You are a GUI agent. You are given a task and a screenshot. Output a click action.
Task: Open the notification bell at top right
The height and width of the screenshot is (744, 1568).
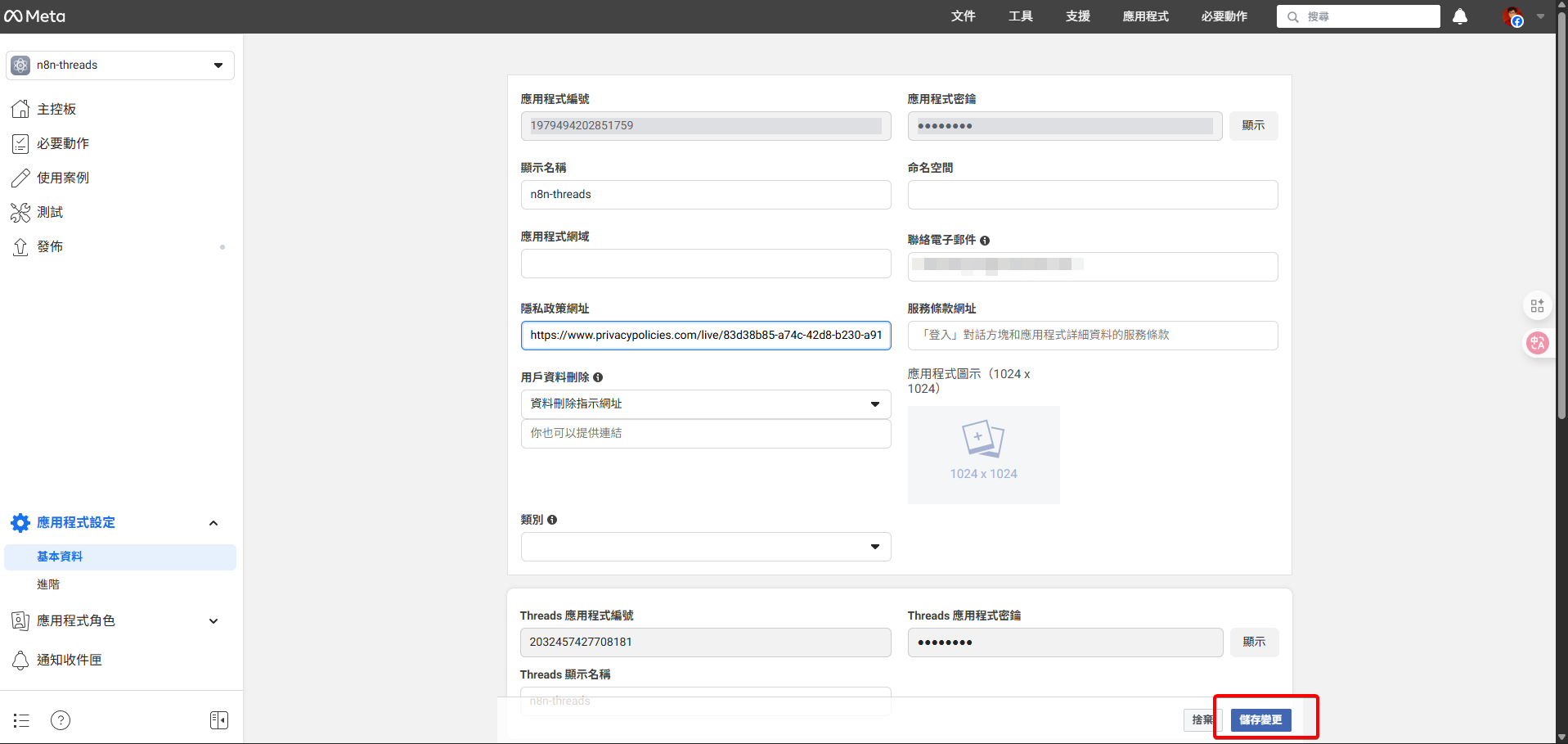(x=1459, y=16)
